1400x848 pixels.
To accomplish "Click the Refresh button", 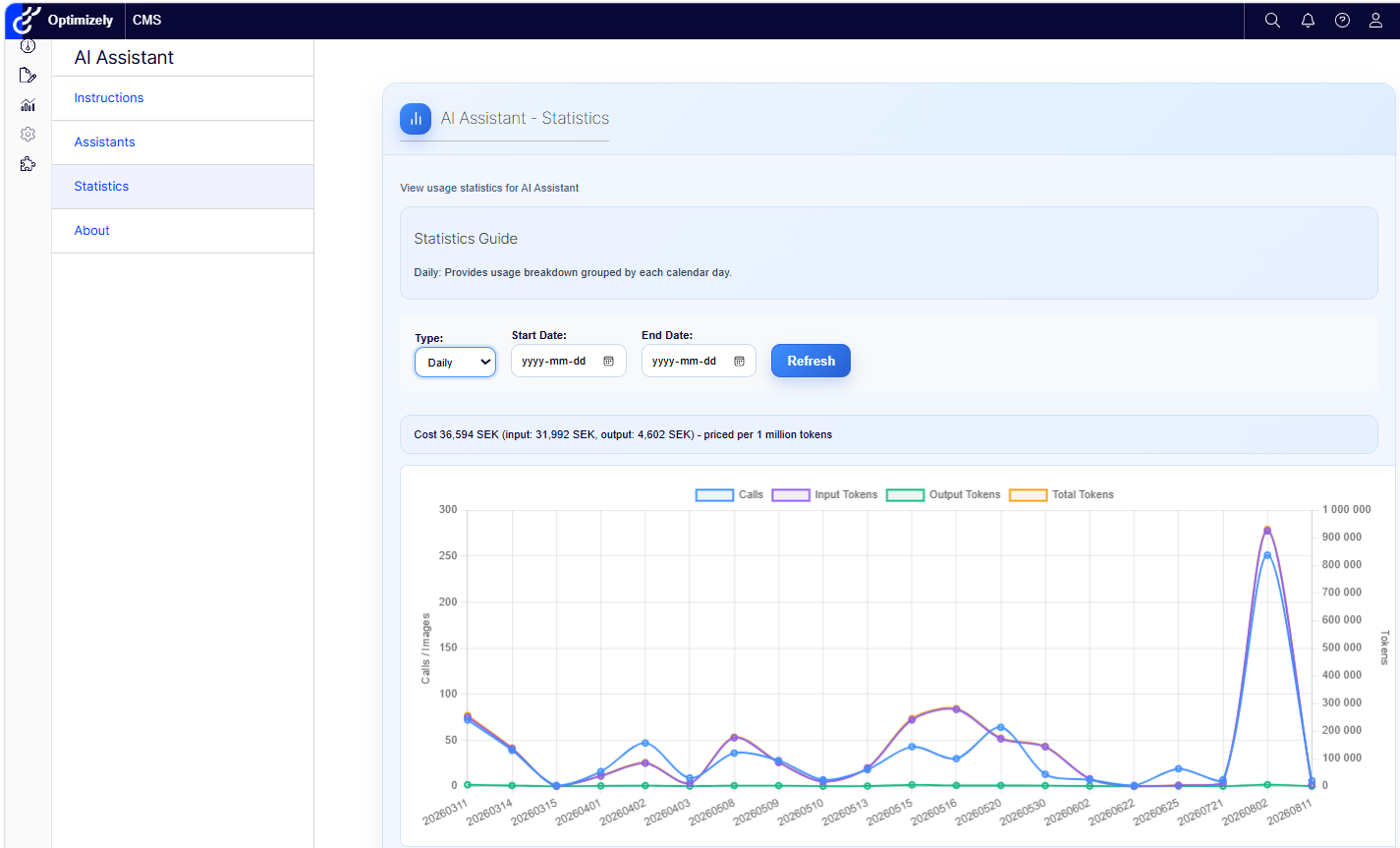I will [811, 361].
